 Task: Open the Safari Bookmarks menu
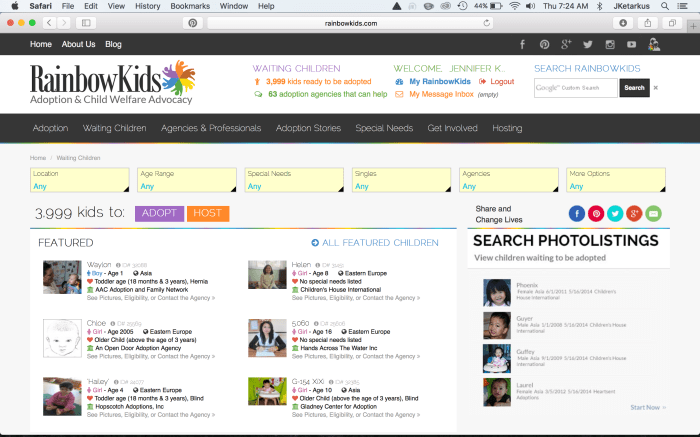click(x=190, y=6)
